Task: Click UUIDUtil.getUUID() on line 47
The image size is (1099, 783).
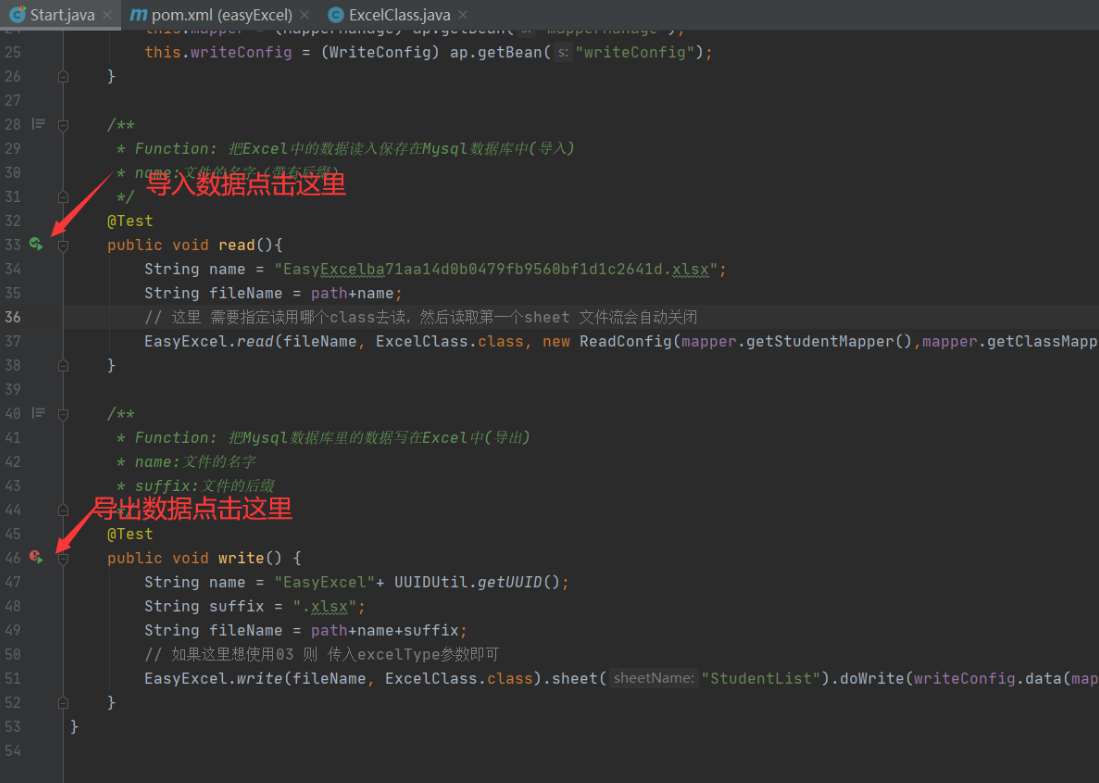Action: coord(477,583)
